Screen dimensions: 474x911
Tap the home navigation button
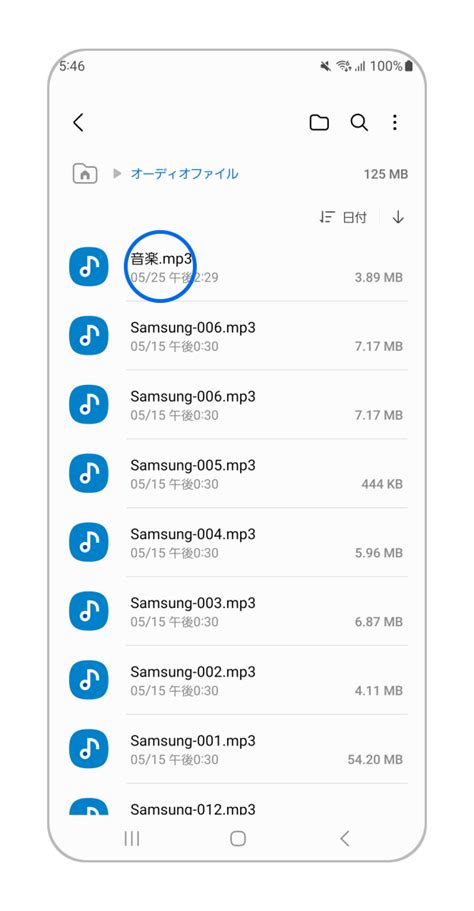point(238,838)
